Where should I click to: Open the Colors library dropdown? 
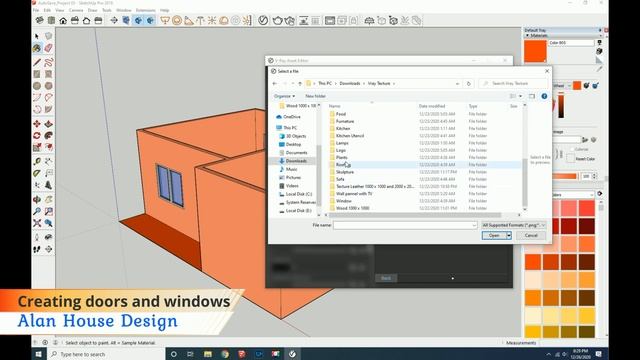click(x=574, y=195)
